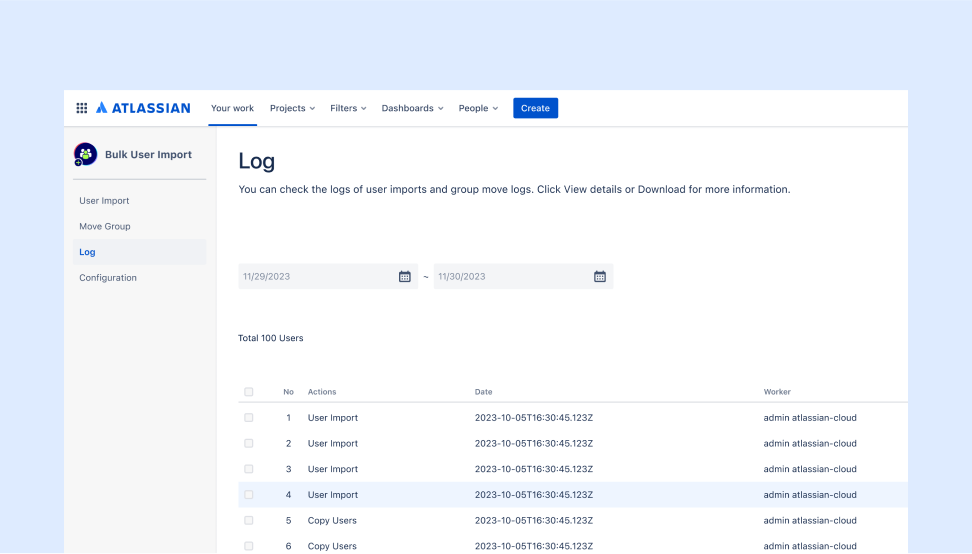Click the Bulk User Import title

coord(148,154)
